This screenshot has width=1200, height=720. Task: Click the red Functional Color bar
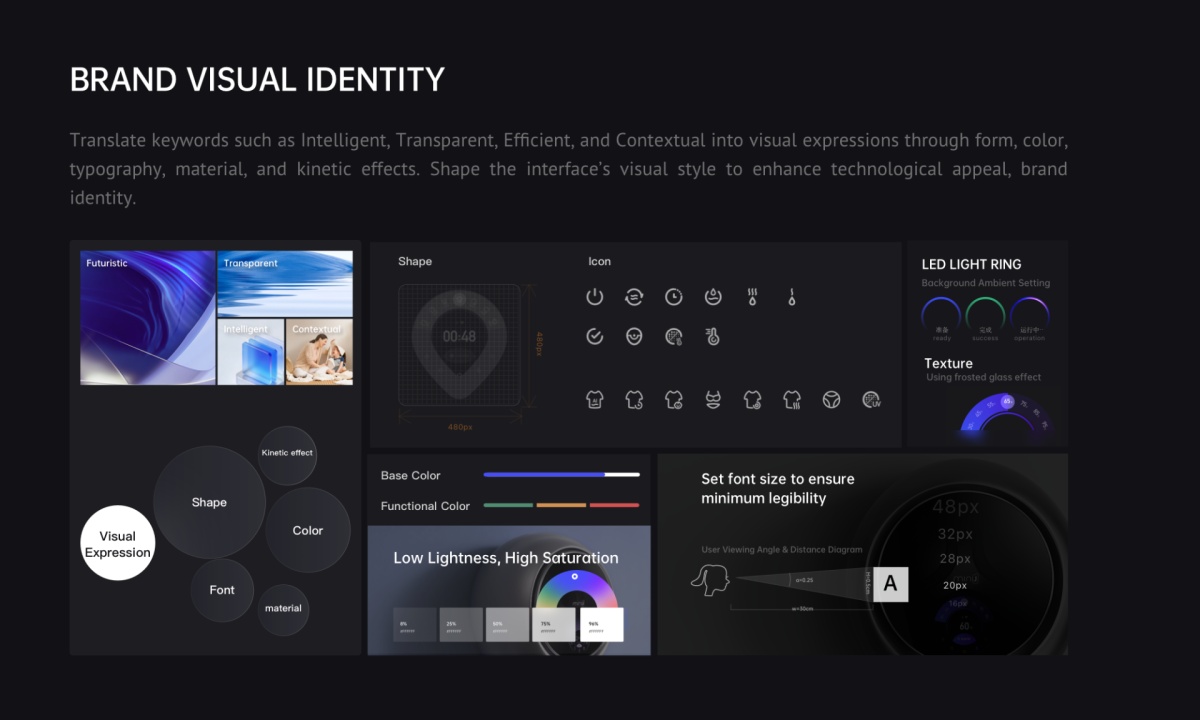point(614,505)
